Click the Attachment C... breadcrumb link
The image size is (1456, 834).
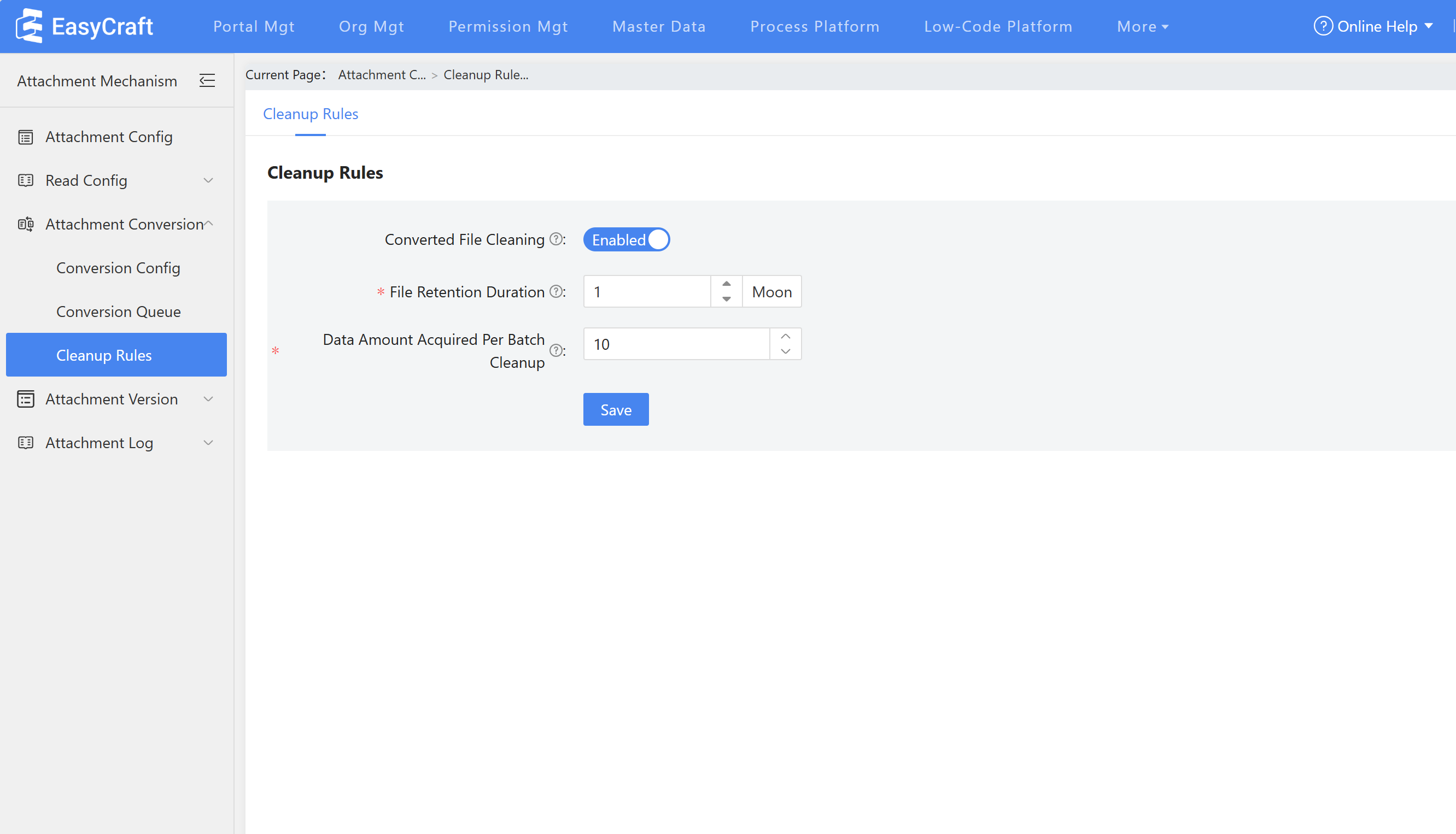(x=382, y=74)
